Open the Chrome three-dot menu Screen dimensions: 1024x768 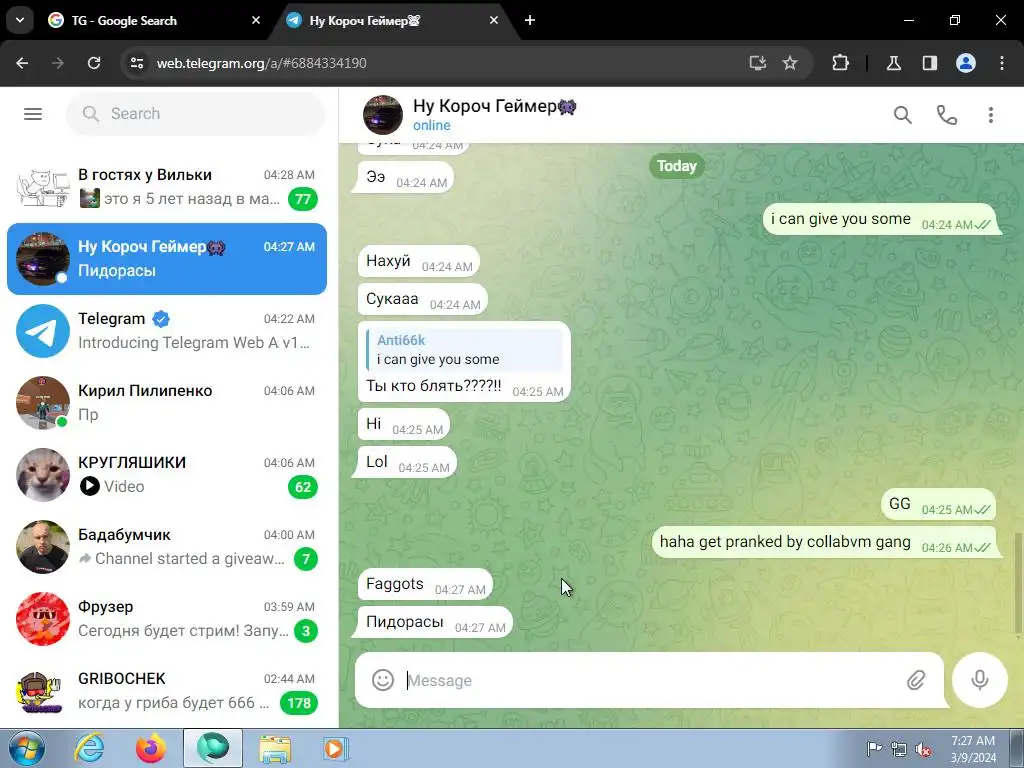tap(1002, 63)
